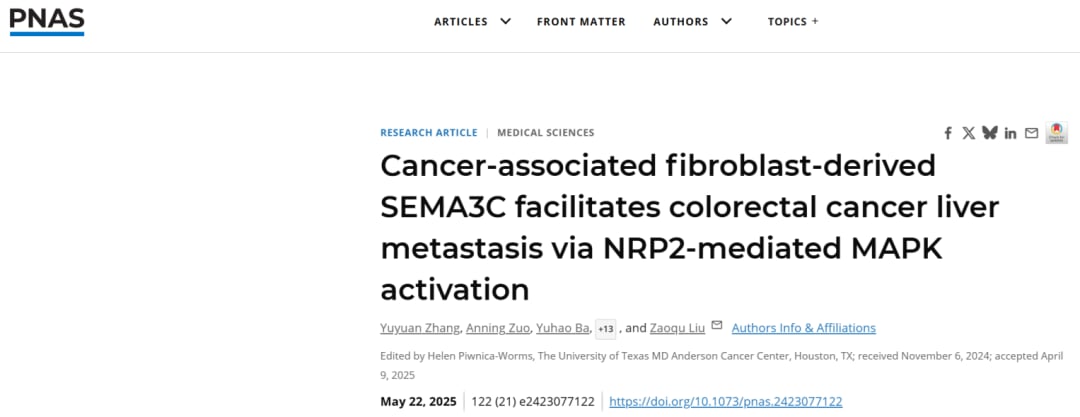Viewport: 1080px width, 417px height.
Task: Show the +13 hidden authors
Action: point(606,329)
